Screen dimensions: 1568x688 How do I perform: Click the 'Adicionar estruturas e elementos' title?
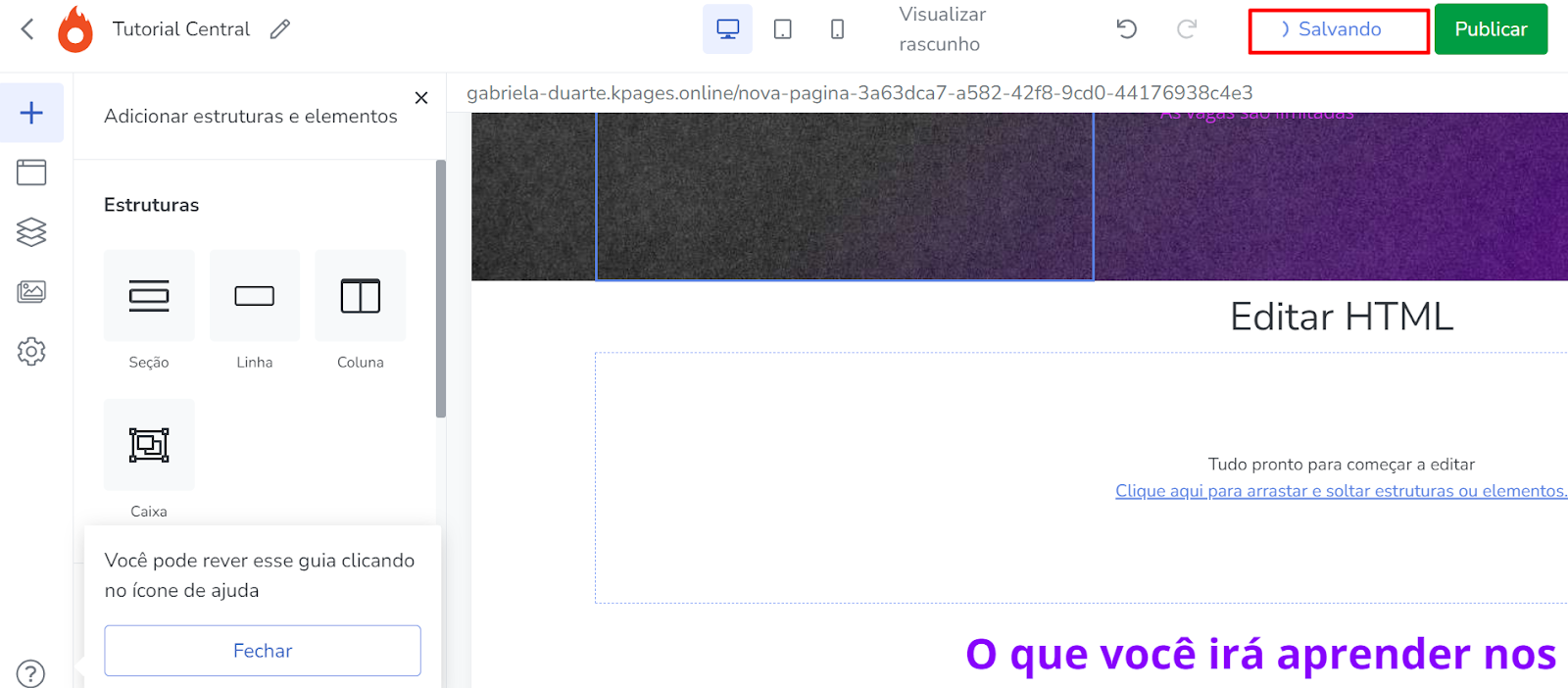coord(251,116)
